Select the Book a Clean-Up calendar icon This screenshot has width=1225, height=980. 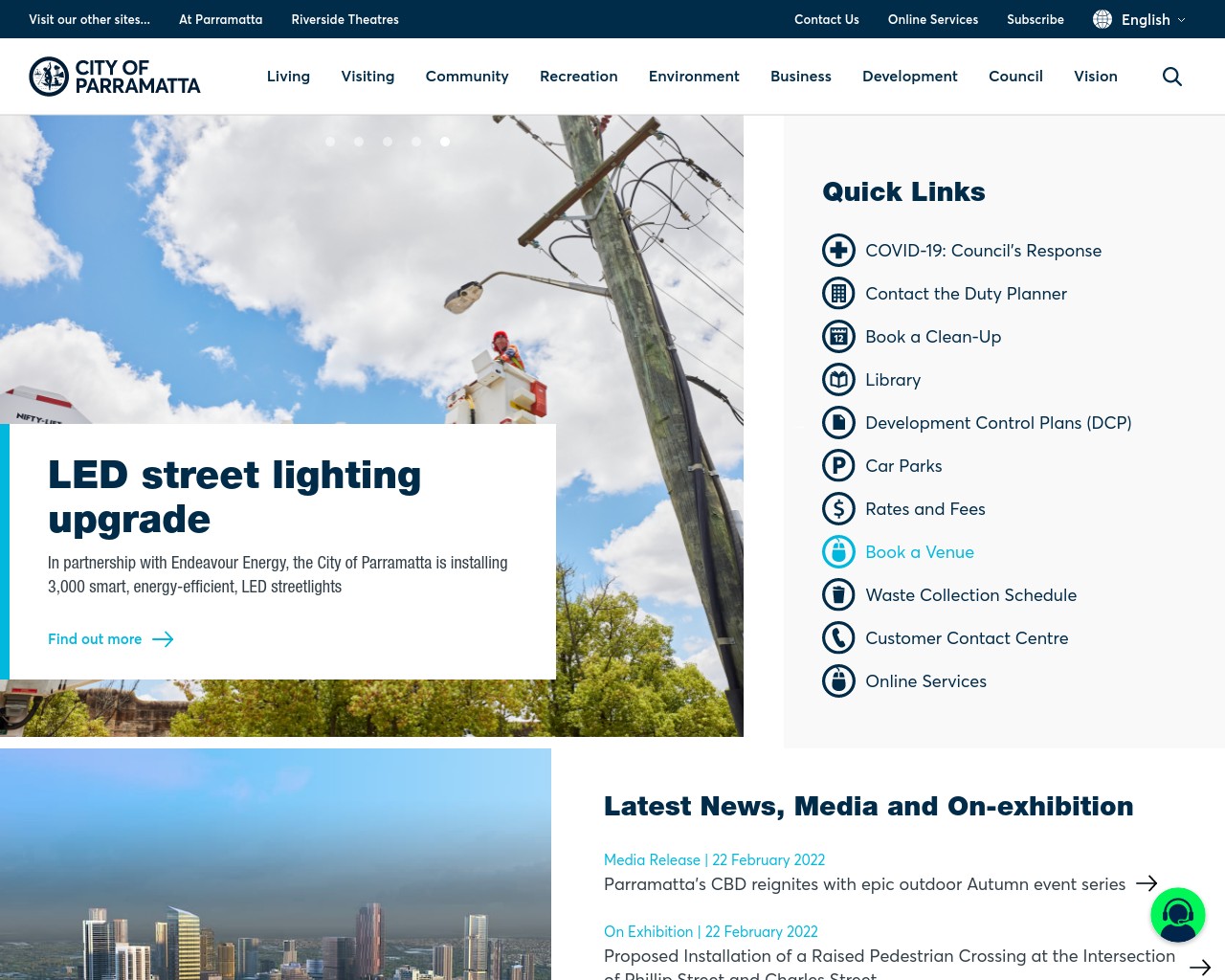tap(838, 336)
